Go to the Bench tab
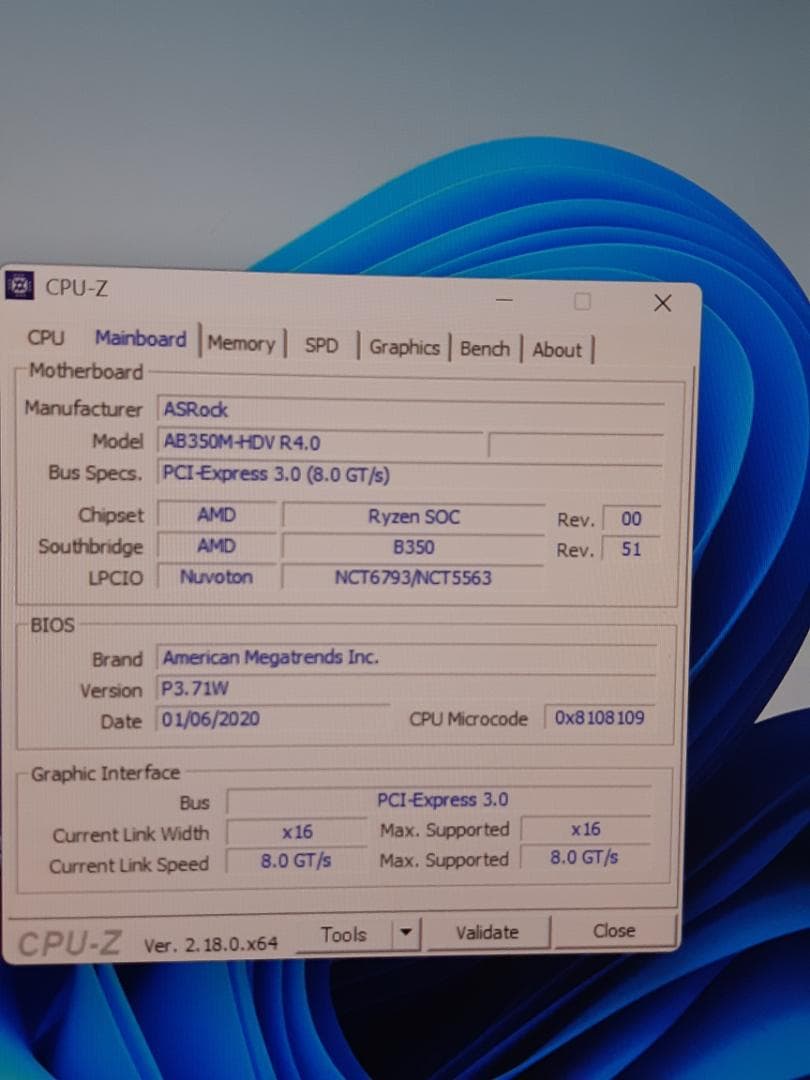This screenshot has height=1080, width=810. click(x=485, y=349)
